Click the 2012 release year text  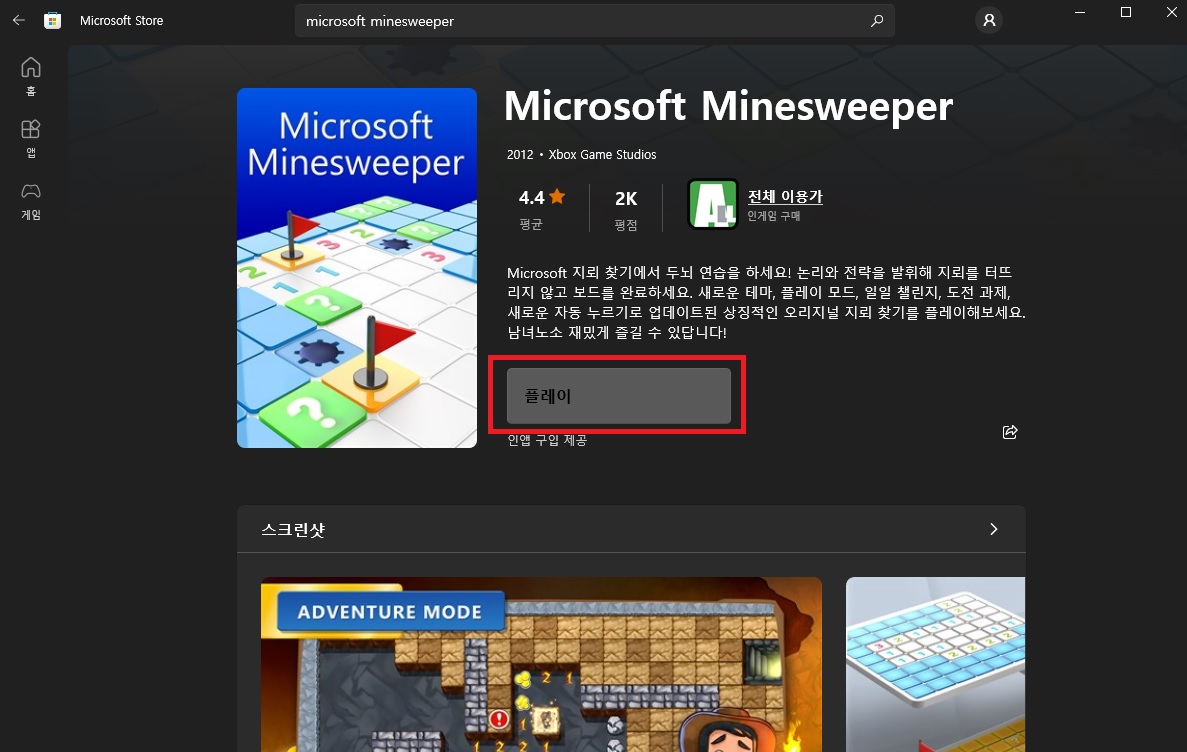[x=520, y=154]
